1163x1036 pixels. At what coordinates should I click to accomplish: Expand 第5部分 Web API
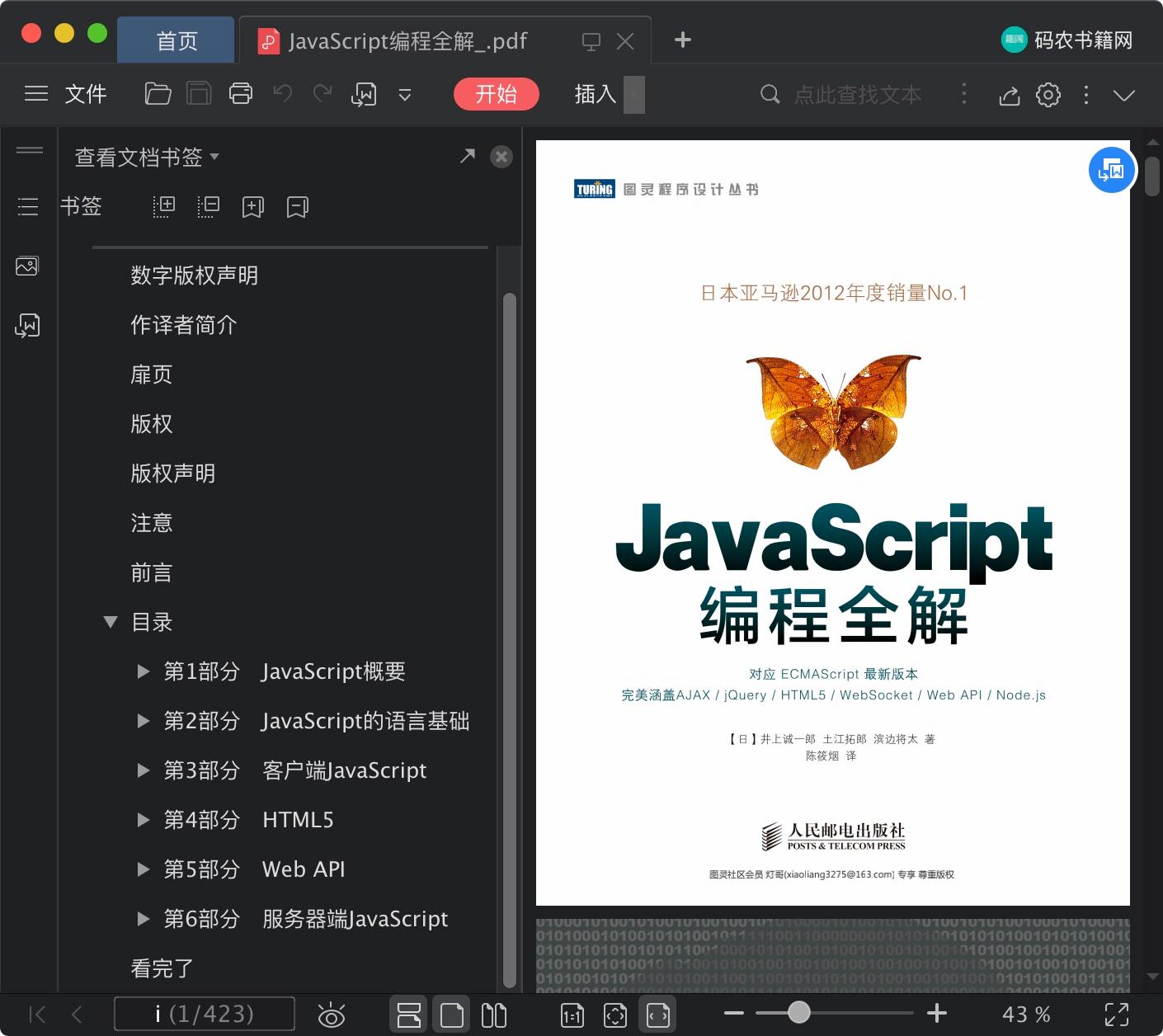[x=144, y=869]
